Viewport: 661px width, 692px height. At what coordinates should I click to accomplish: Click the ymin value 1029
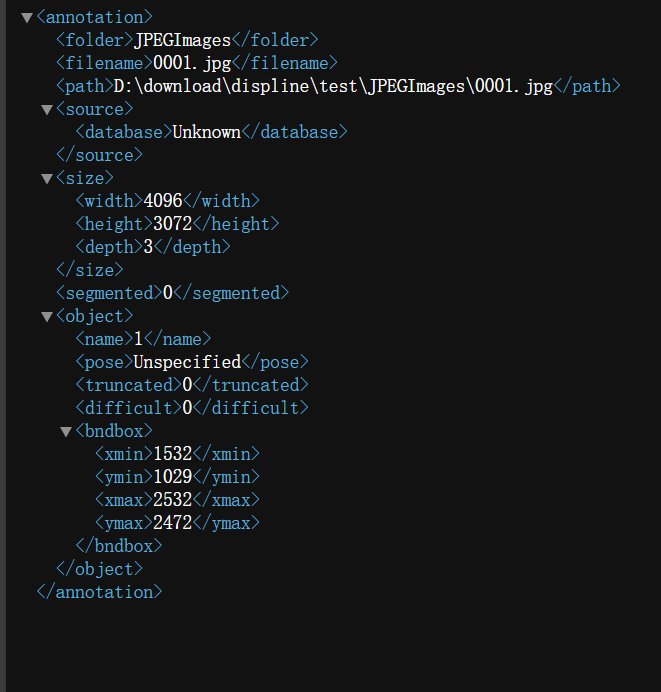click(173, 477)
